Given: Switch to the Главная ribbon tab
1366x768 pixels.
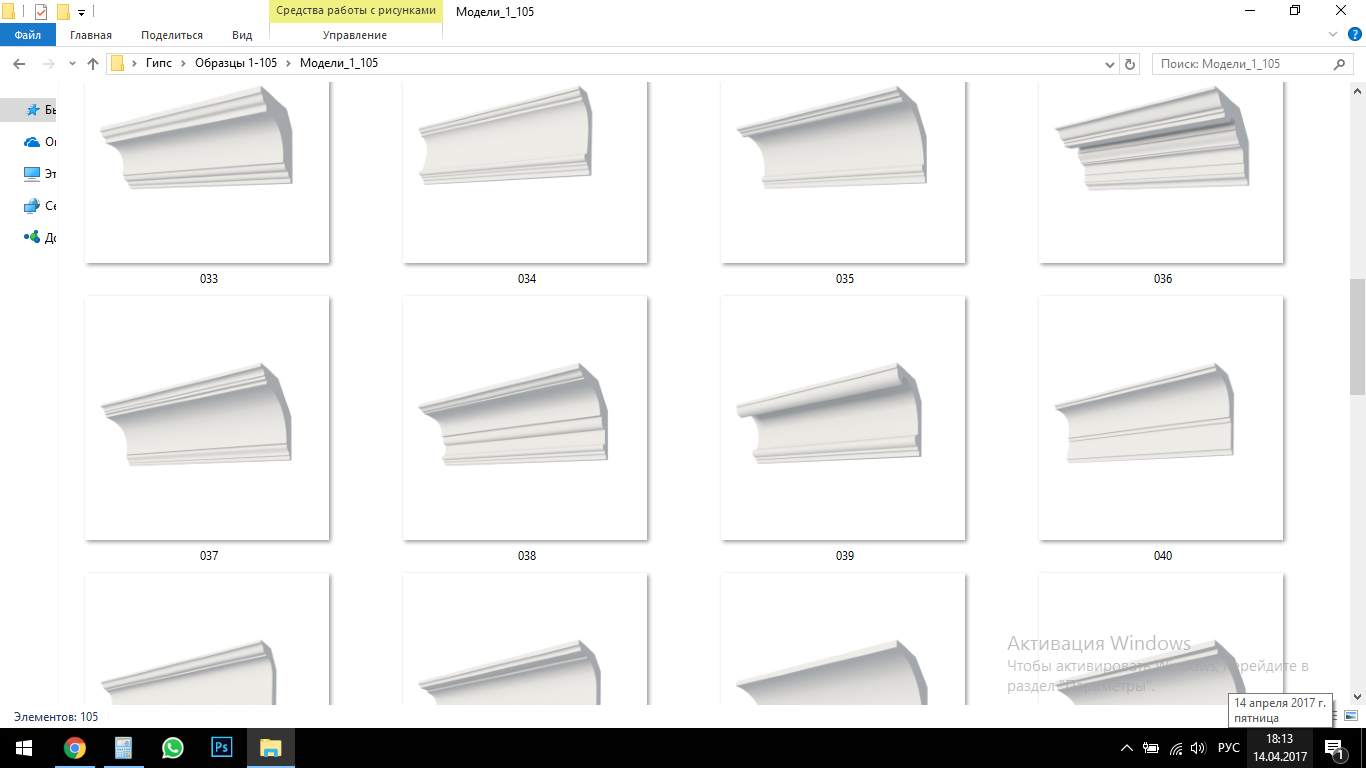Looking at the screenshot, I should click(x=91, y=35).
